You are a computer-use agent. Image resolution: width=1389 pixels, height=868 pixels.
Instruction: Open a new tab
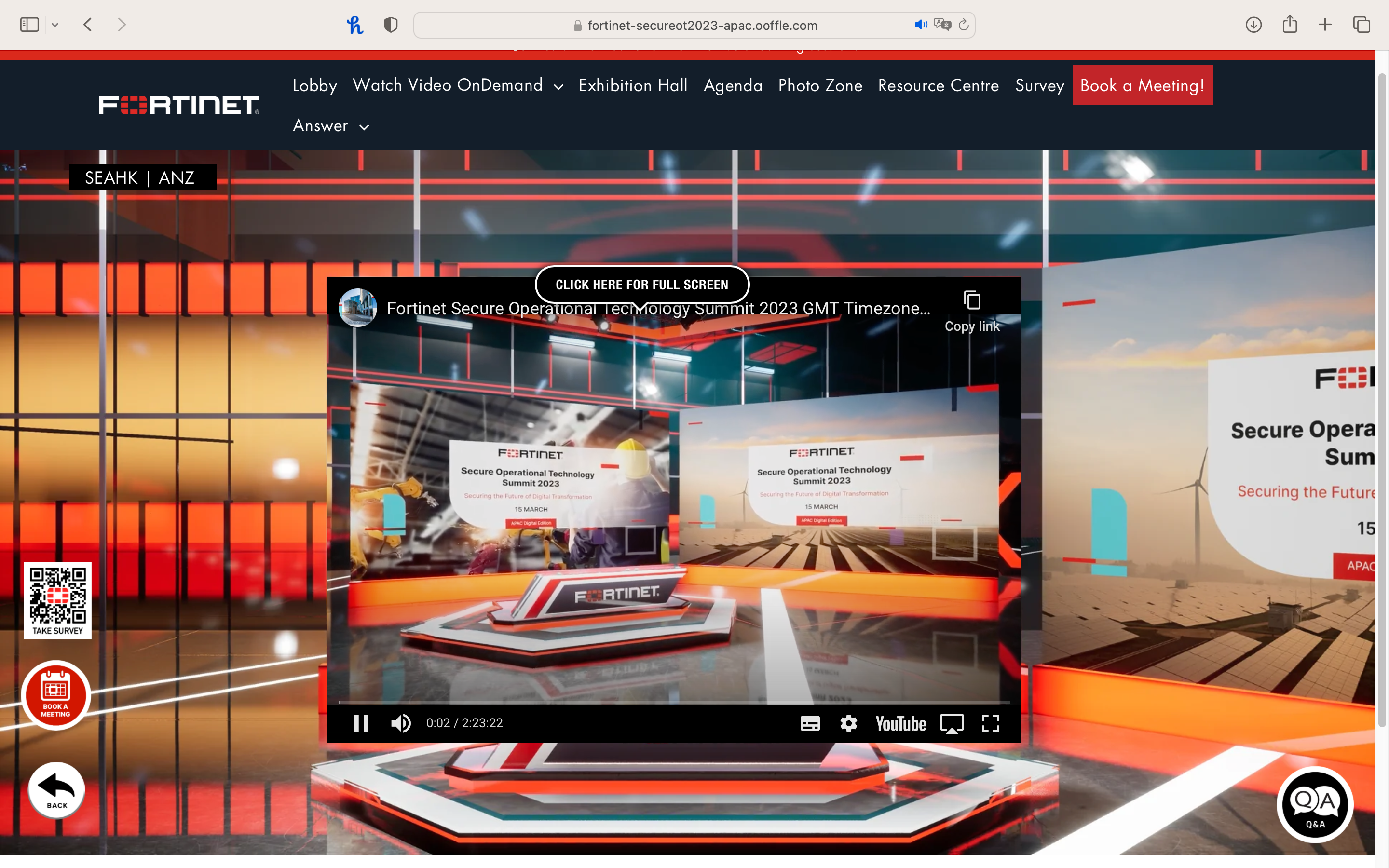coord(1325,25)
